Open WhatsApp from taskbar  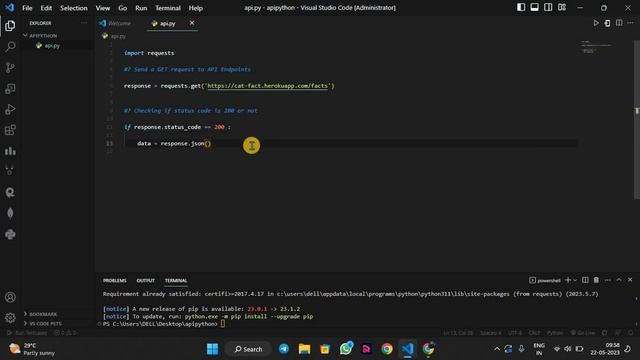346,349
